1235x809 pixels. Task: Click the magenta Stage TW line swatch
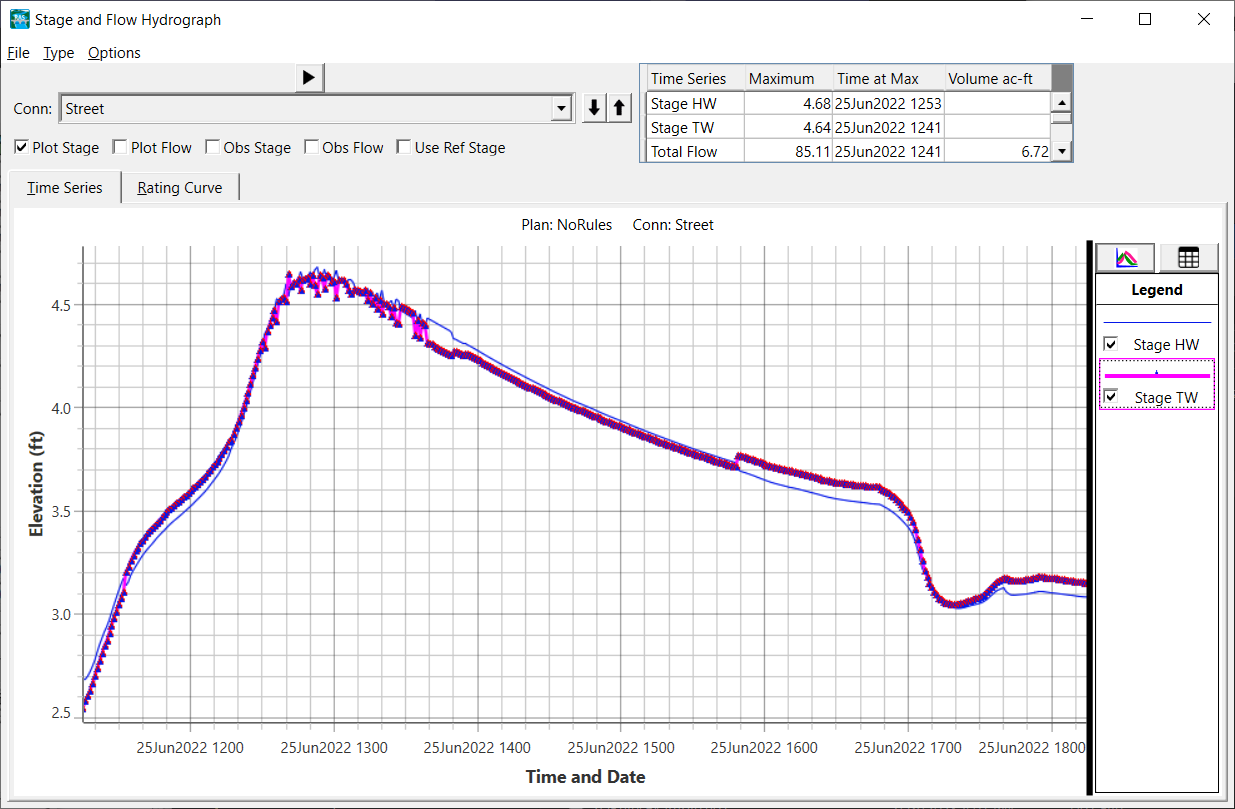coord(1156,375)
